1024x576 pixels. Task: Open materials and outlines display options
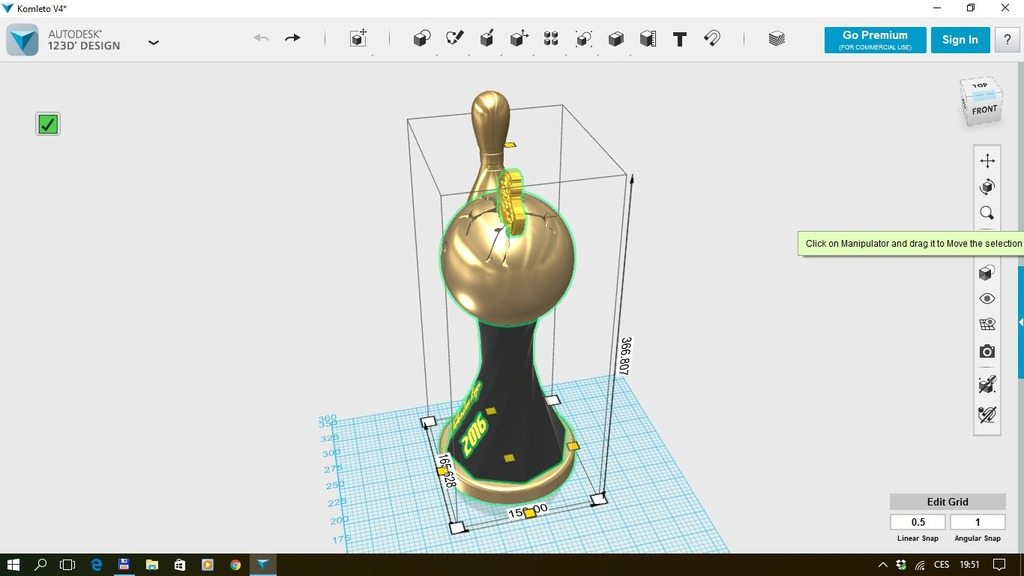click(987, 272)
